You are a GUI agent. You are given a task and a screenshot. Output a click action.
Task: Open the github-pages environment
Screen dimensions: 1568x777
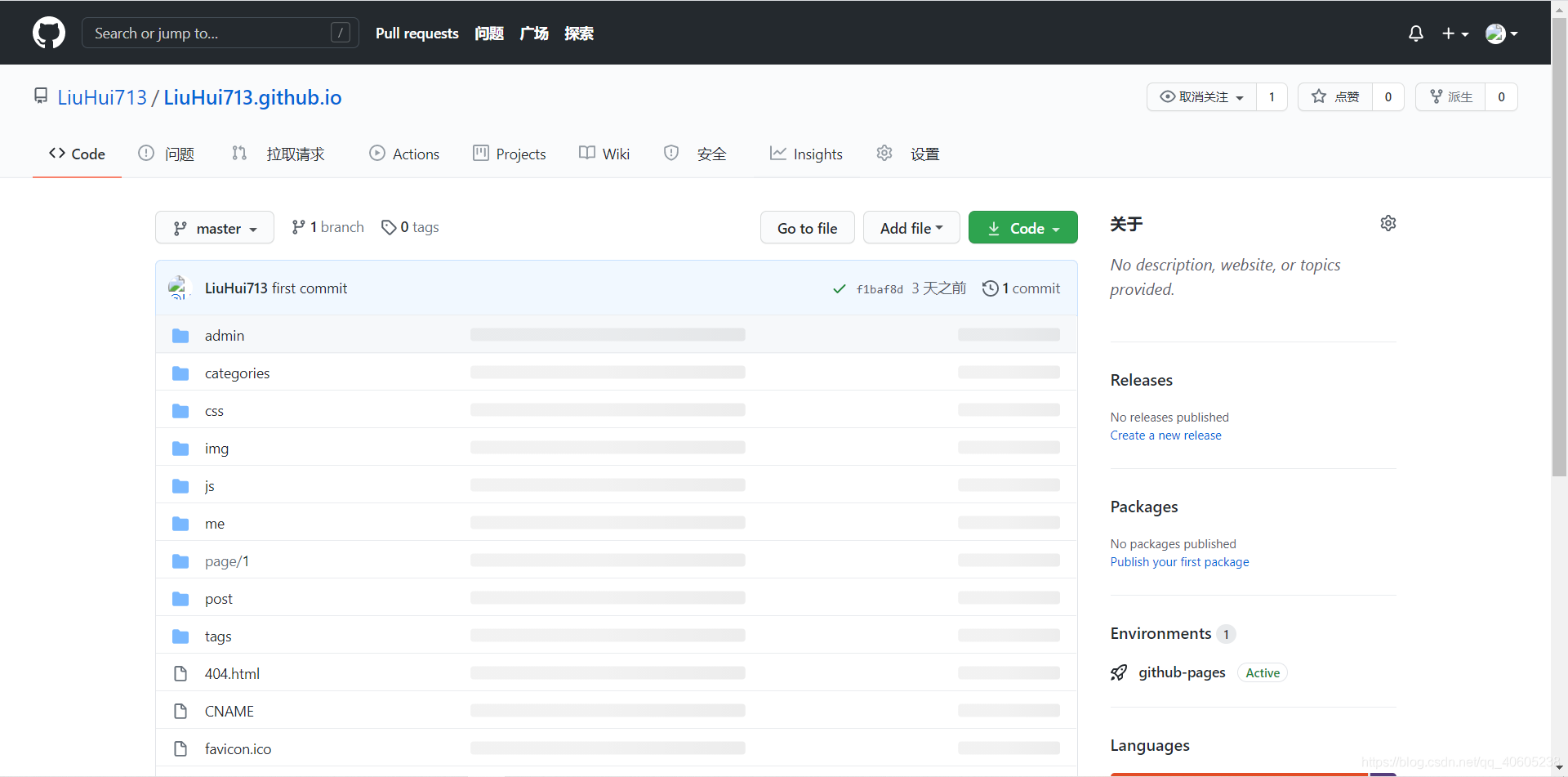[x=1183, y=672]
